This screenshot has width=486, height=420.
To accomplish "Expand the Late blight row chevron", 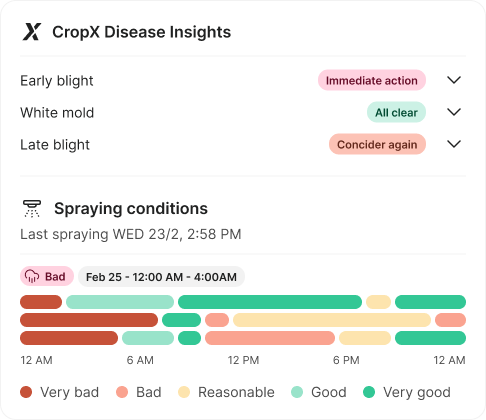I will (454, 144).
